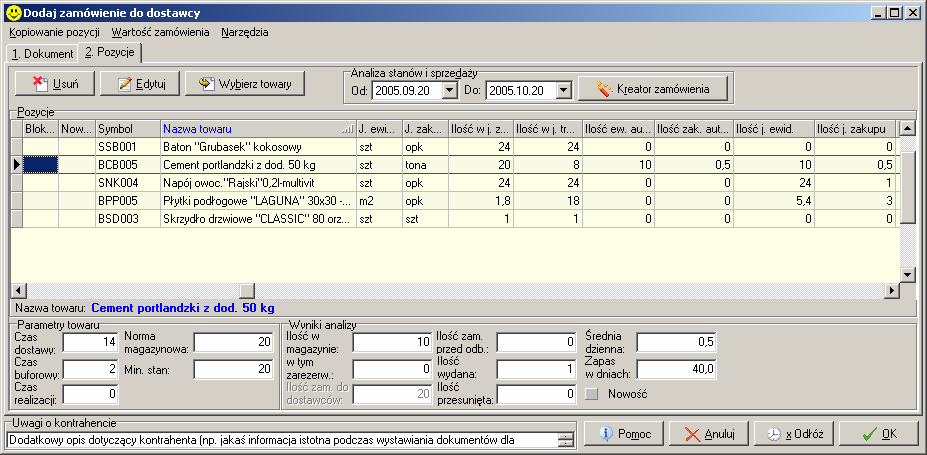The height and width of the screenshot is (455, 927).
Task: Click the Ilość j. ewid. column header
Action: tap(773, 129)
